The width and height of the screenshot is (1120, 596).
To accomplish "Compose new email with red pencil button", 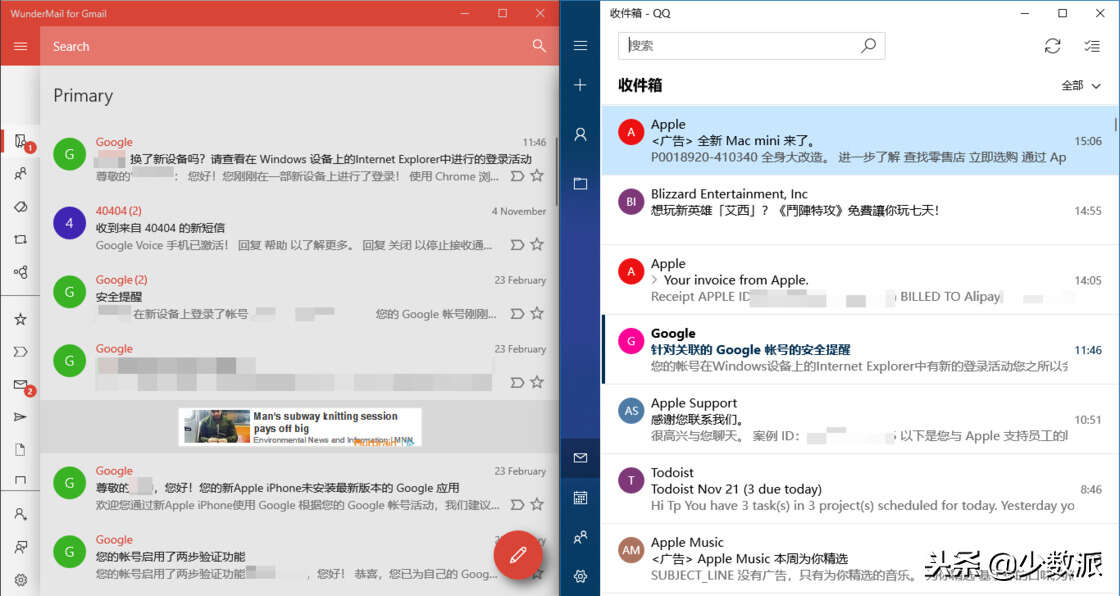I will coord(518,555).
